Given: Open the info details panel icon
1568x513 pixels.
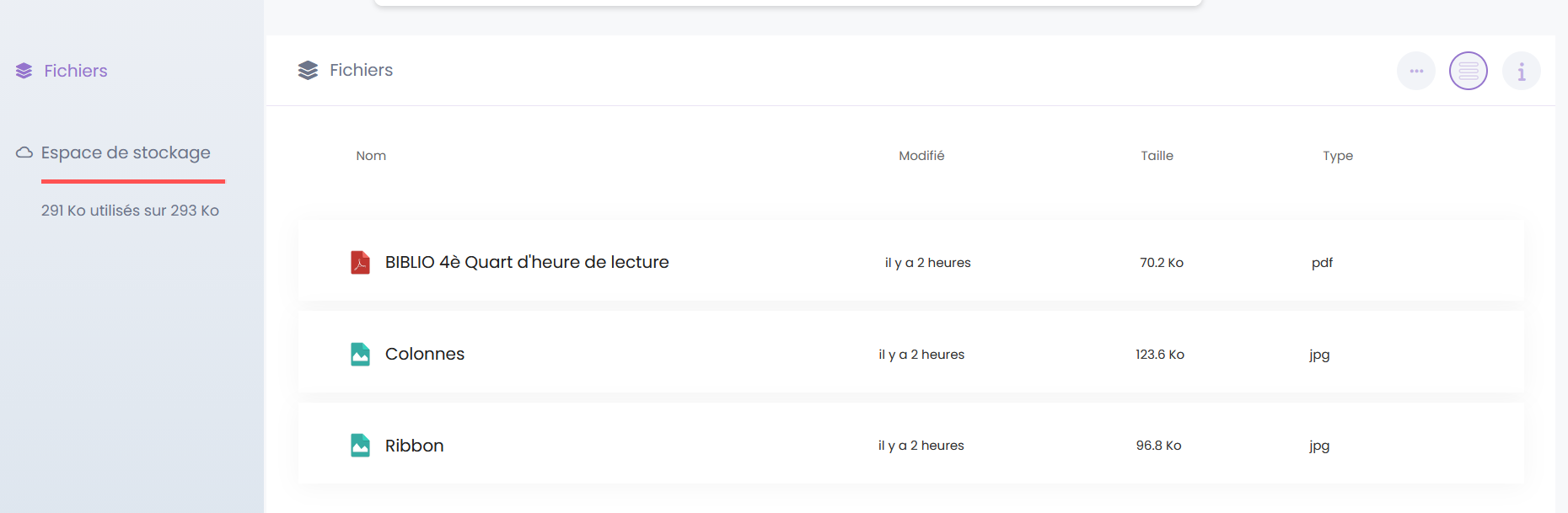Looking at the screenshot, I should point(1522,71).
